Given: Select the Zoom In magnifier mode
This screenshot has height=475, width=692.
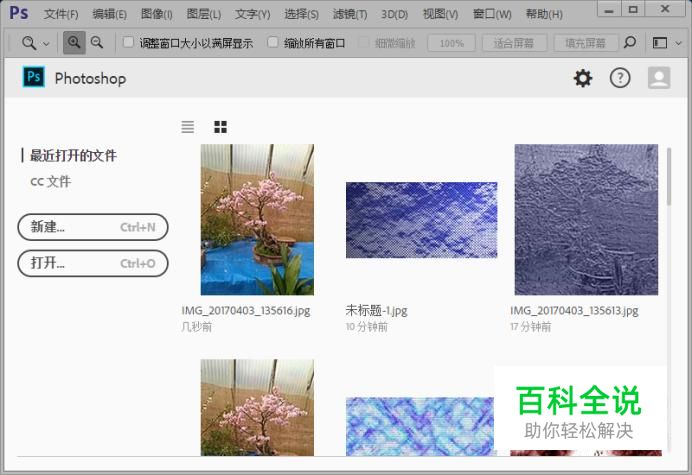Looking at the screenshot, I should pyautogui.click(x=74, y=43).
